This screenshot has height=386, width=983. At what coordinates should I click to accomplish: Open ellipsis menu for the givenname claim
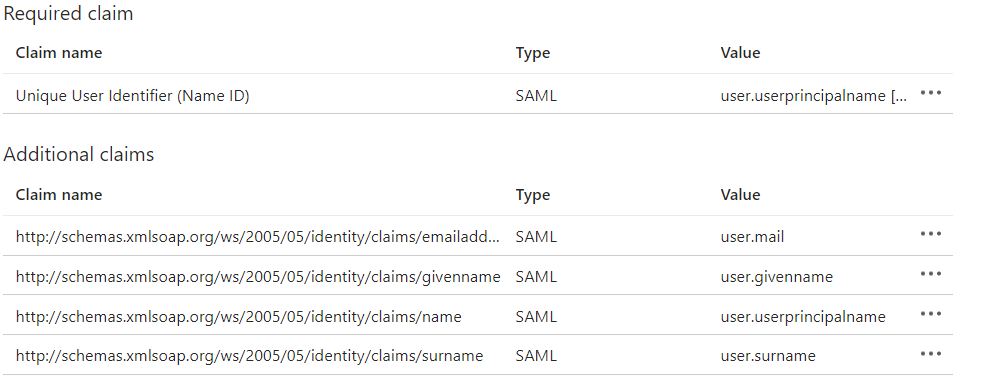tap(930, 274)
